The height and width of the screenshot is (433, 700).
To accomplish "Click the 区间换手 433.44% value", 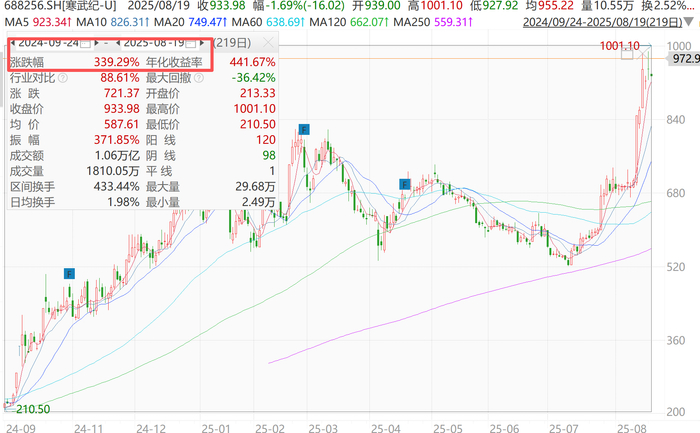I will pyautogui.click(x=117, y=187).
